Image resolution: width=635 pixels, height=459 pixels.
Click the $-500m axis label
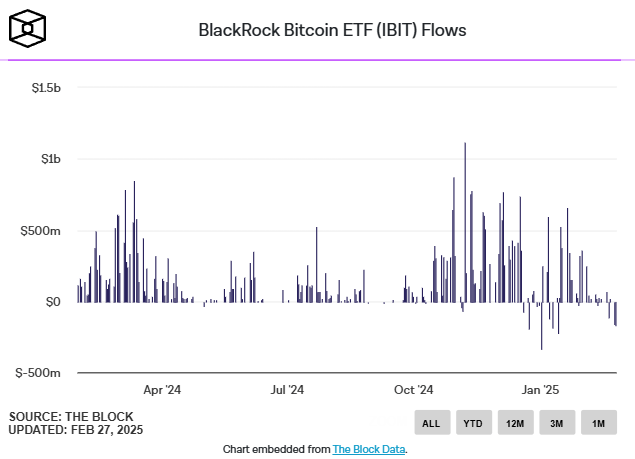click(x=39, y=373)
